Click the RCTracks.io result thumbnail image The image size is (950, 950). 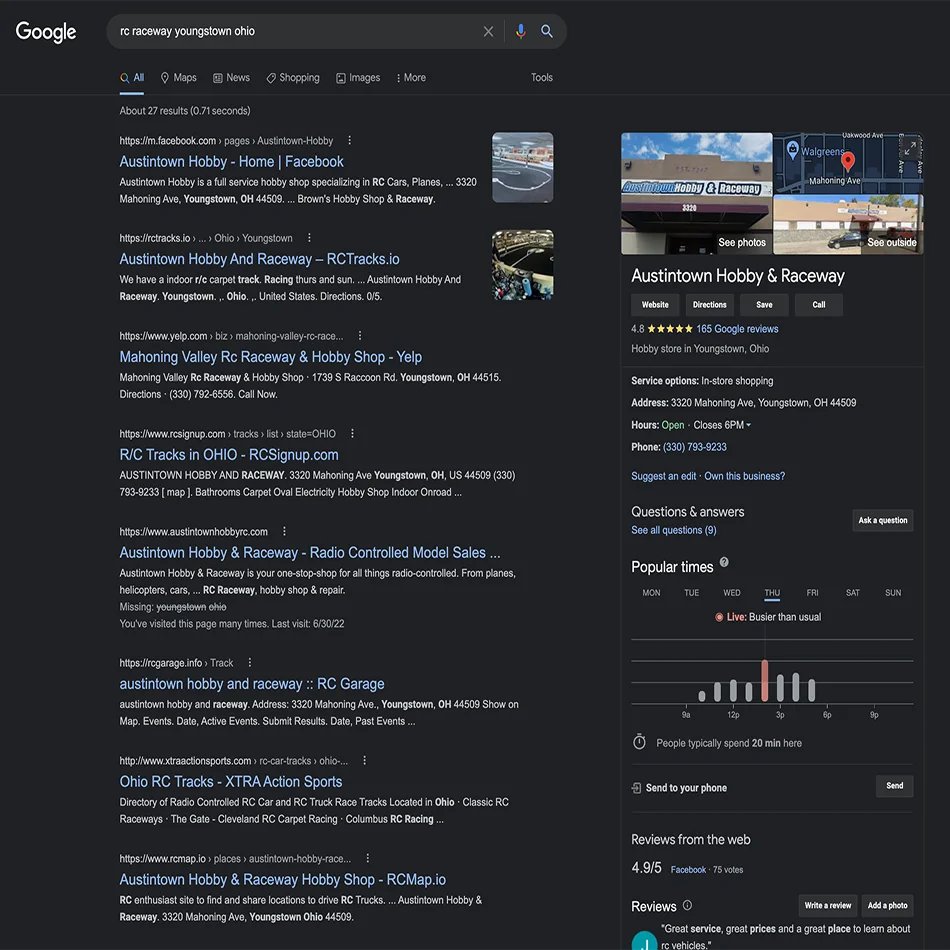click(x=522, y=265)
